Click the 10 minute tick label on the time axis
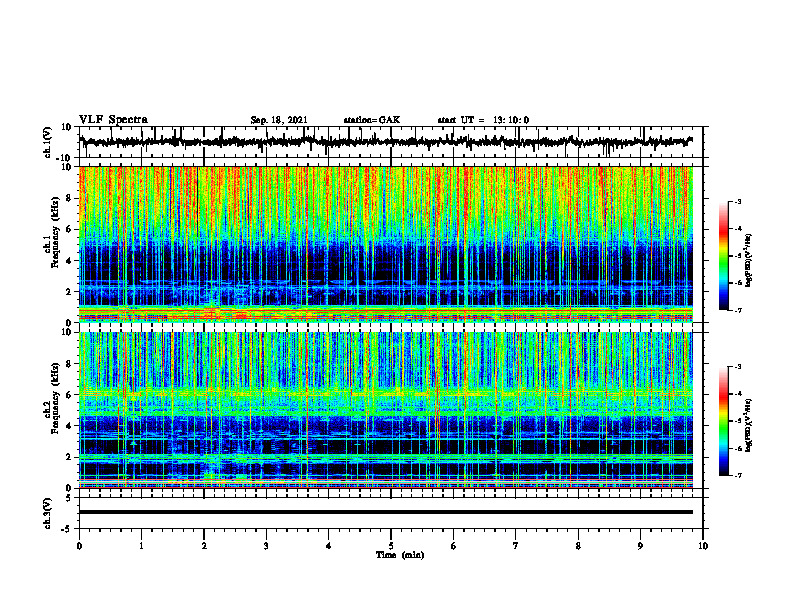Screen dimensions: 792x612 pos(703,546)
